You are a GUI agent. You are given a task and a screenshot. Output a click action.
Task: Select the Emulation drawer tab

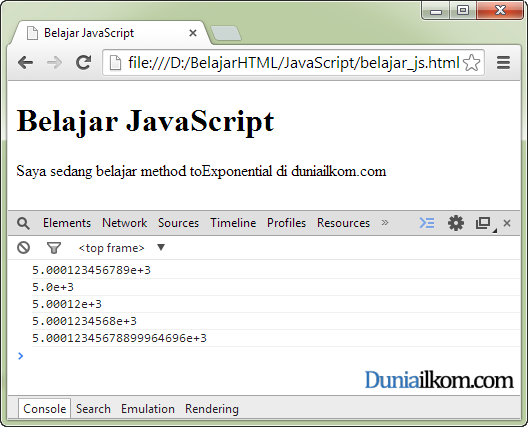click(x=148, y=409)
